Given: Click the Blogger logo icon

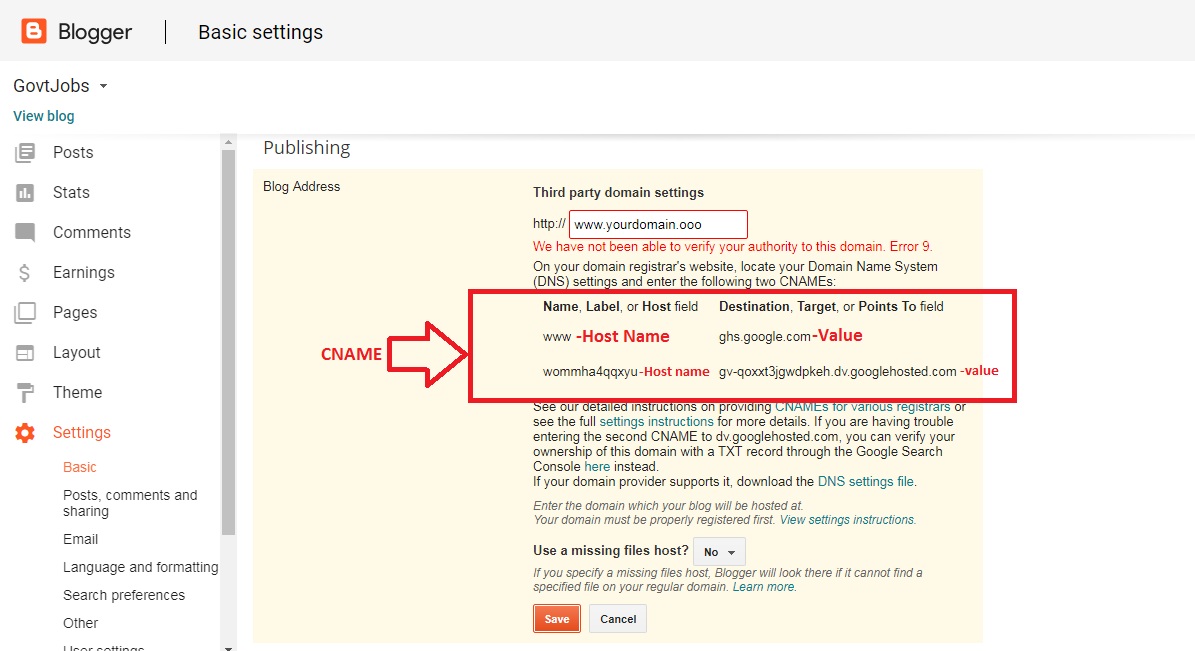Looking at the screenshot, I should (34, 31).
